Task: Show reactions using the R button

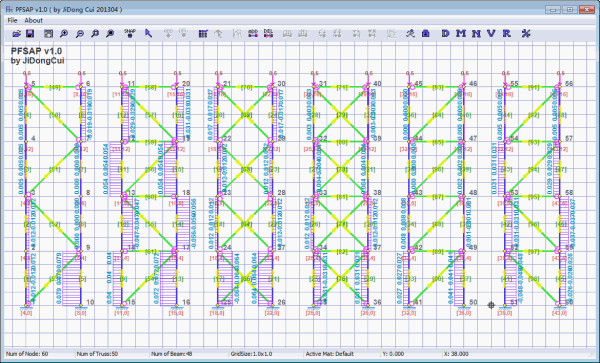Action: 507,34
